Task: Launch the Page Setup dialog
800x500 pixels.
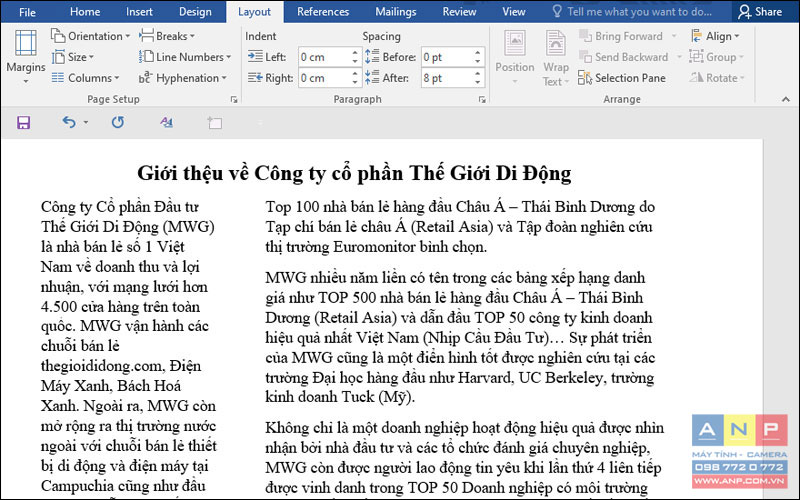Action: (x=234, y=99)
